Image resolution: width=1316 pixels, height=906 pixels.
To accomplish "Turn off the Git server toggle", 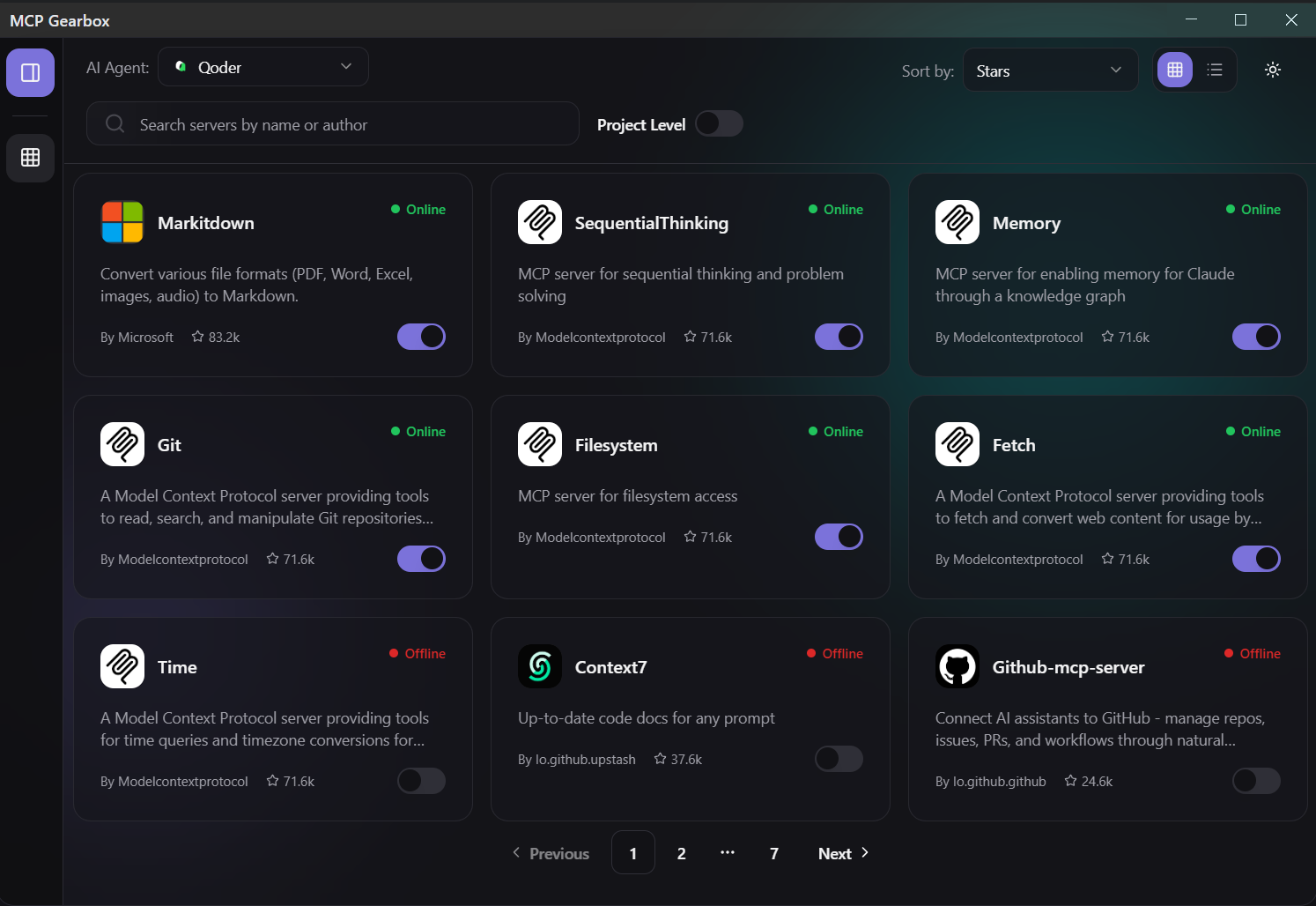I will [x=421, y=559].
